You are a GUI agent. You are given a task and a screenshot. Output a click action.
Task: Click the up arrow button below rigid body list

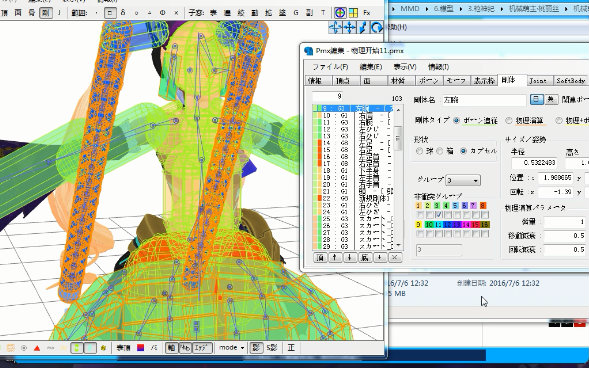click(x=335, y=258)
